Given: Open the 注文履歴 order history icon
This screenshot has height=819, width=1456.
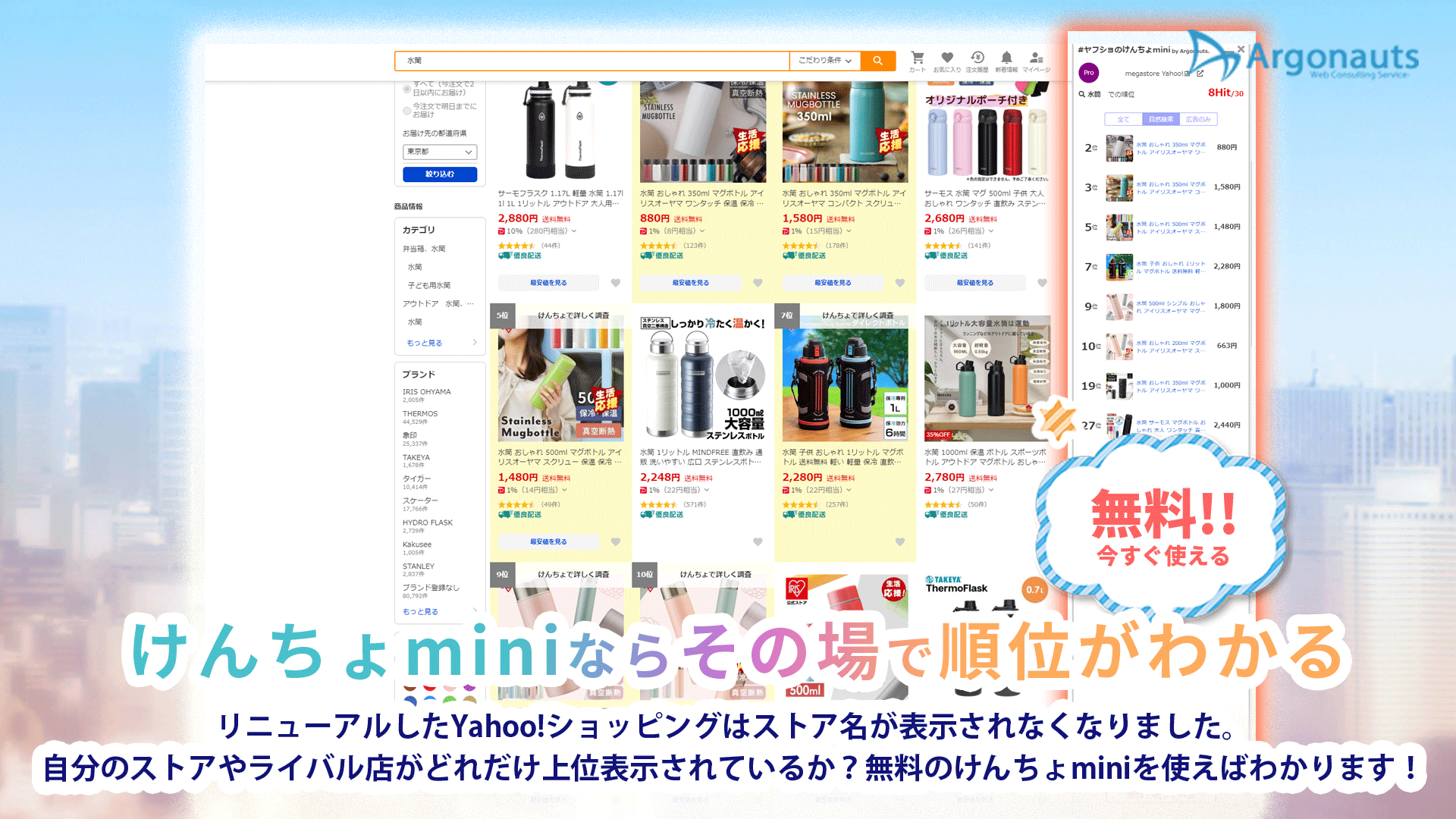Looking at the screenshot, I should 977,61.
